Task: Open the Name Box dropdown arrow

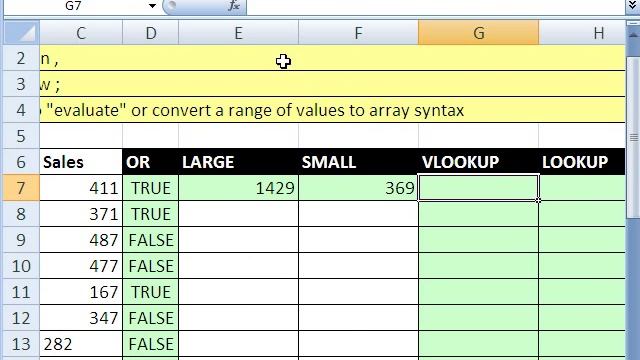Action: [x=152, y=6]
